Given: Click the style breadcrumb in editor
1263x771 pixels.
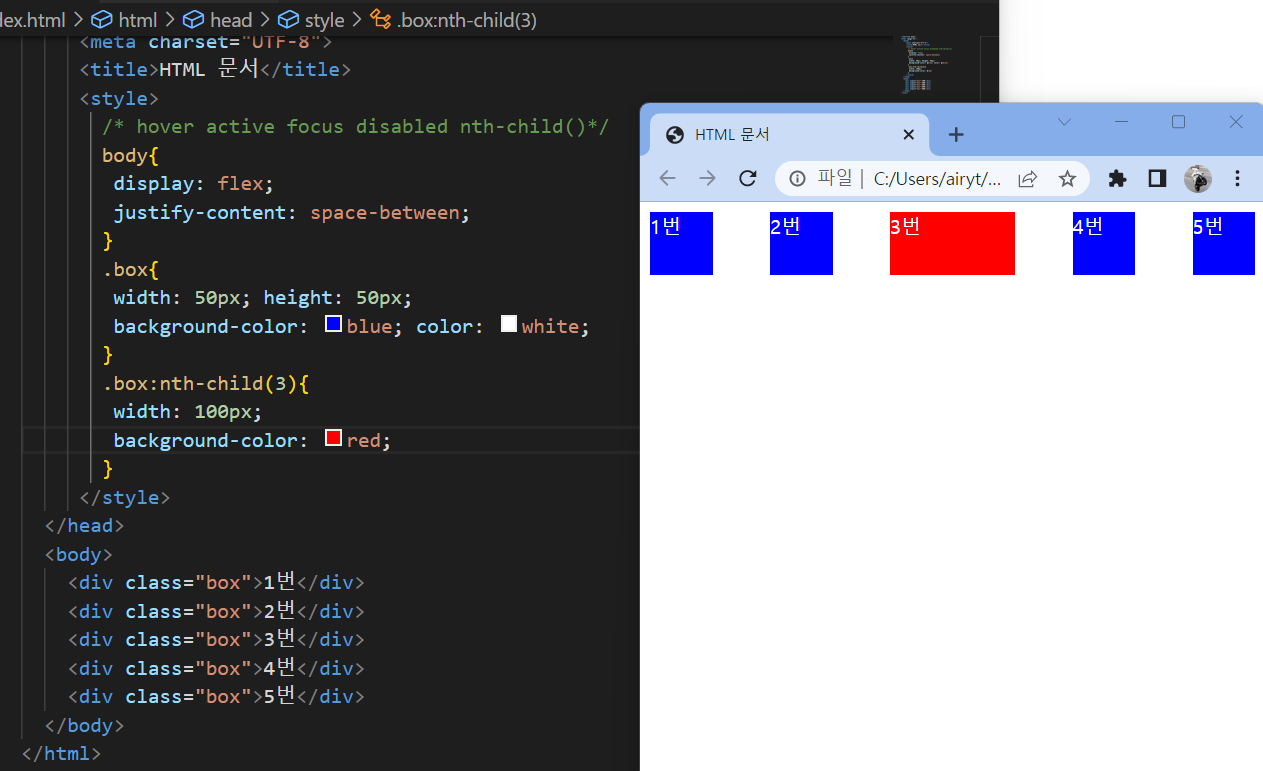Looking at the screenshot, I should click(x=311, y=20).
